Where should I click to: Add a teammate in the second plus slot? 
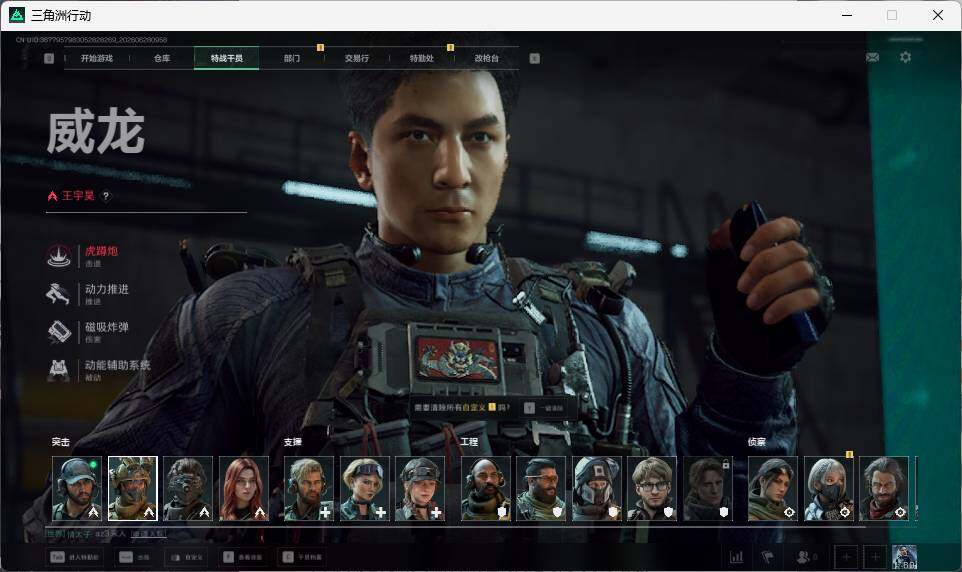coord(875,557)
